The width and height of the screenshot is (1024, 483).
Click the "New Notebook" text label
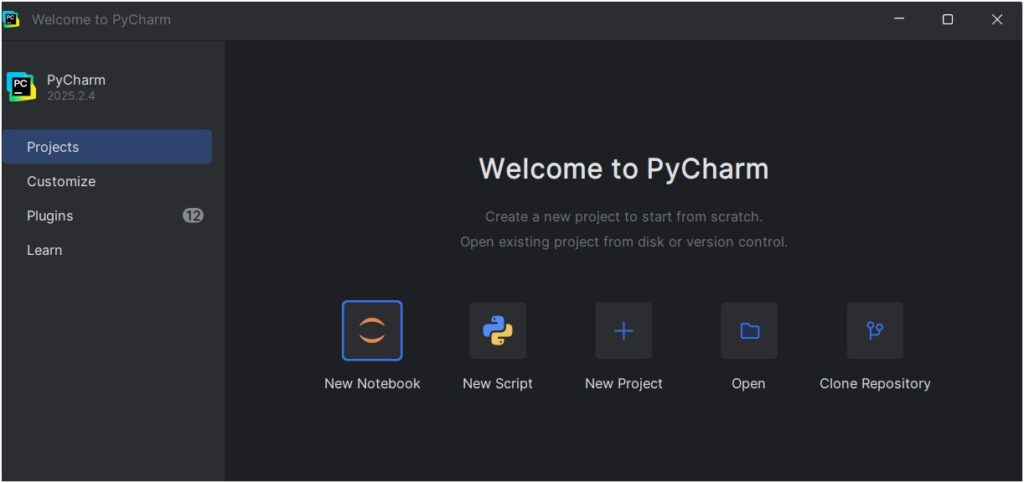click(372, 384)
